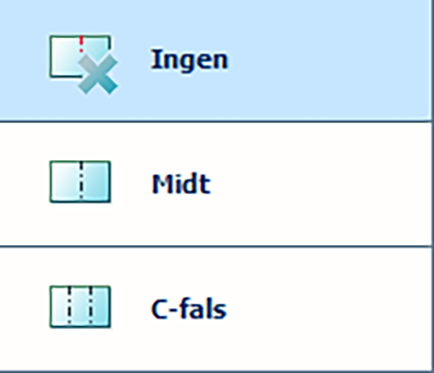This screenshot has height=373, width=434.
Task: Click left dashed line in C-fals icon
Action: (69, 307)
